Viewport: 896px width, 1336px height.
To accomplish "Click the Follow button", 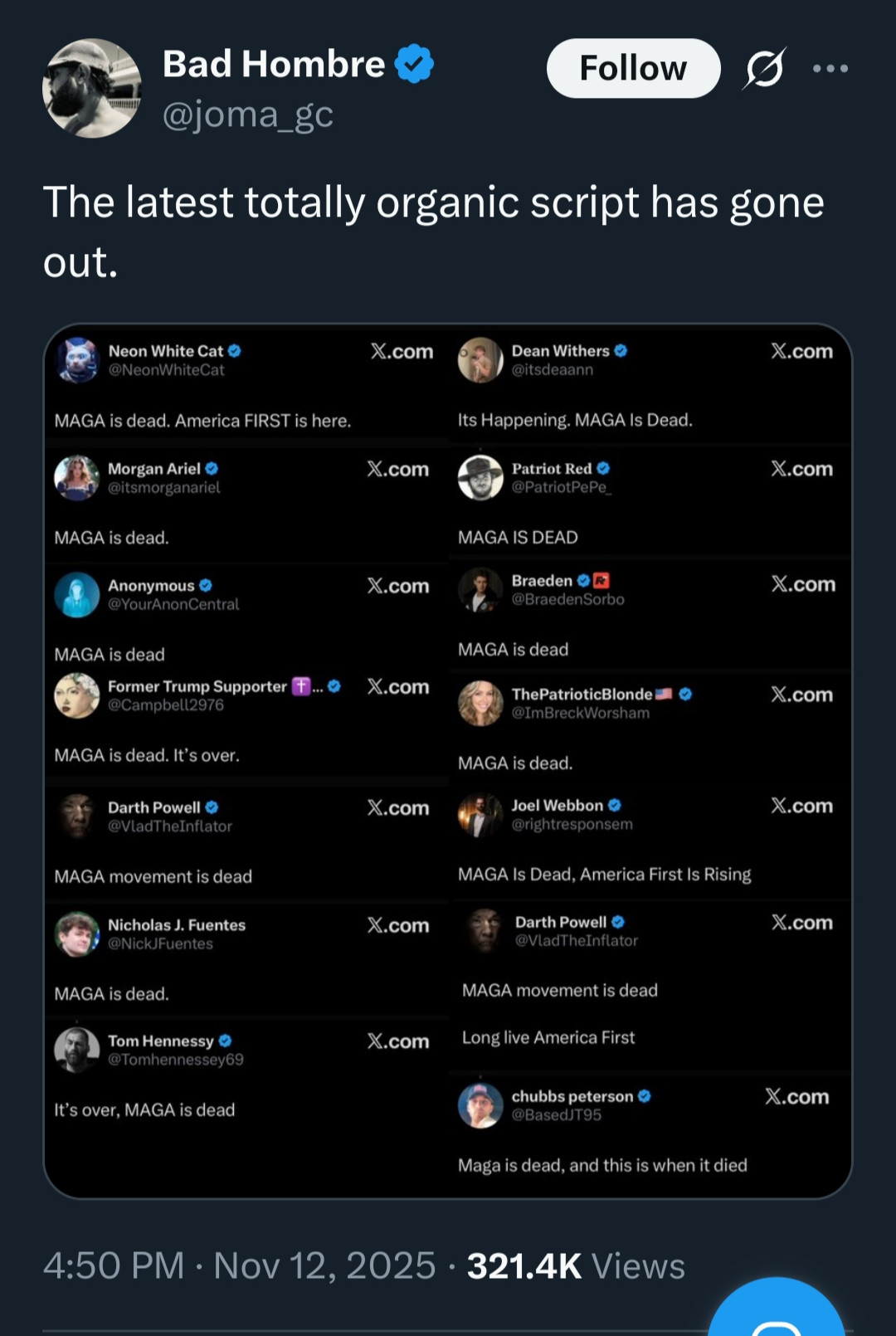I will [x=633, y=68].
